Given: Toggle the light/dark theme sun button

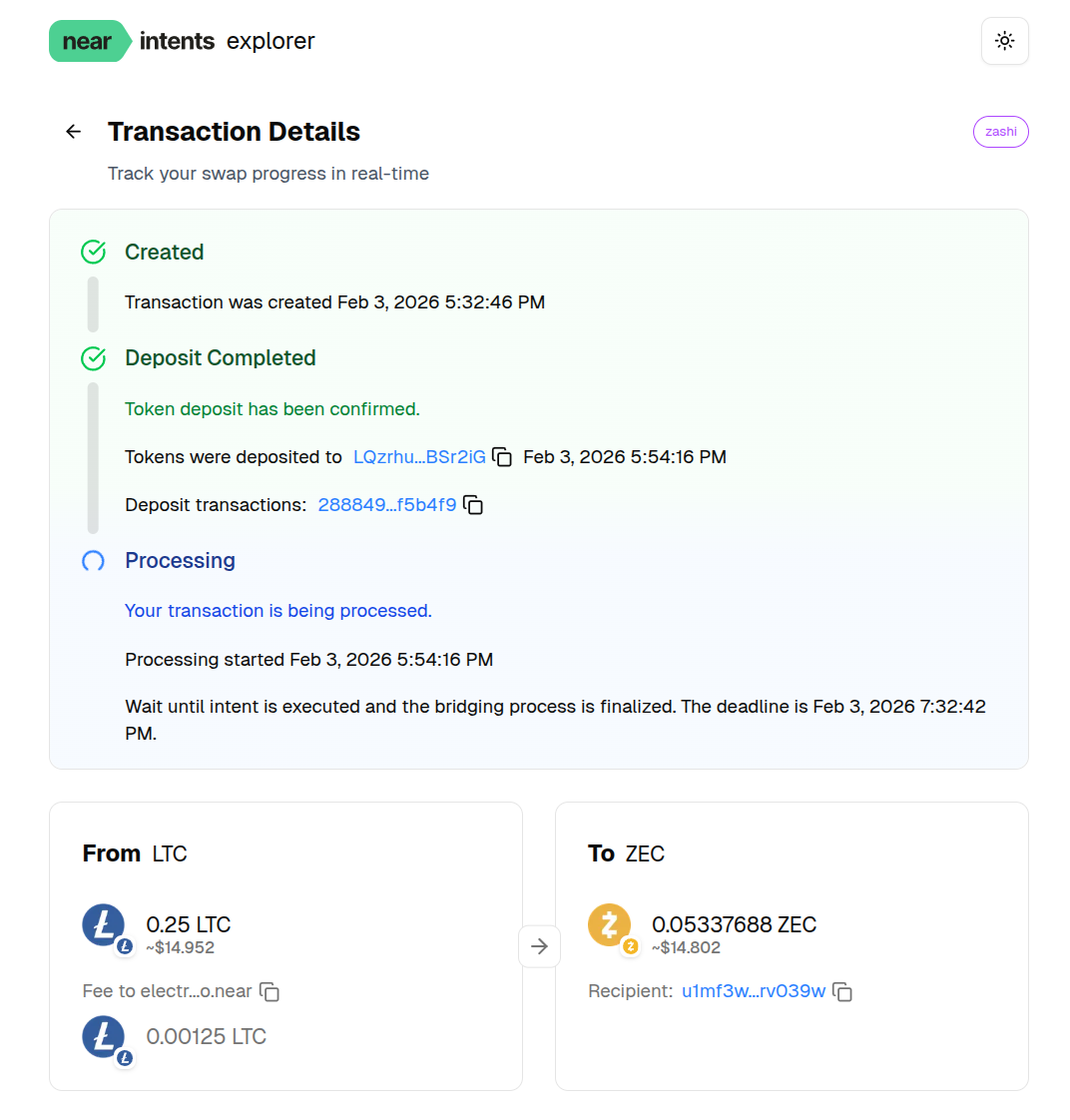Looking at the screenshot, I should coord(1004,41).
